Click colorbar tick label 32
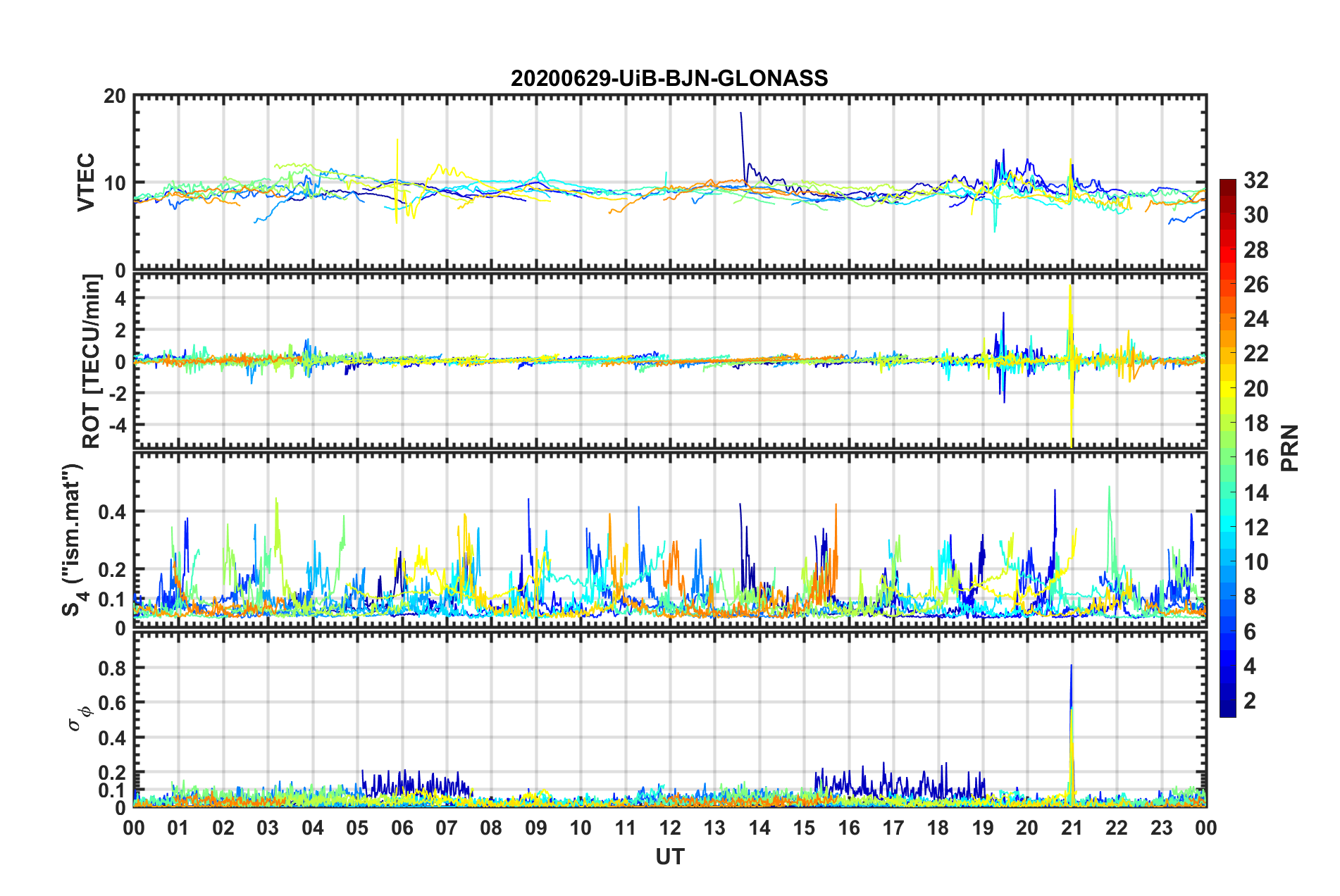 1256,180
